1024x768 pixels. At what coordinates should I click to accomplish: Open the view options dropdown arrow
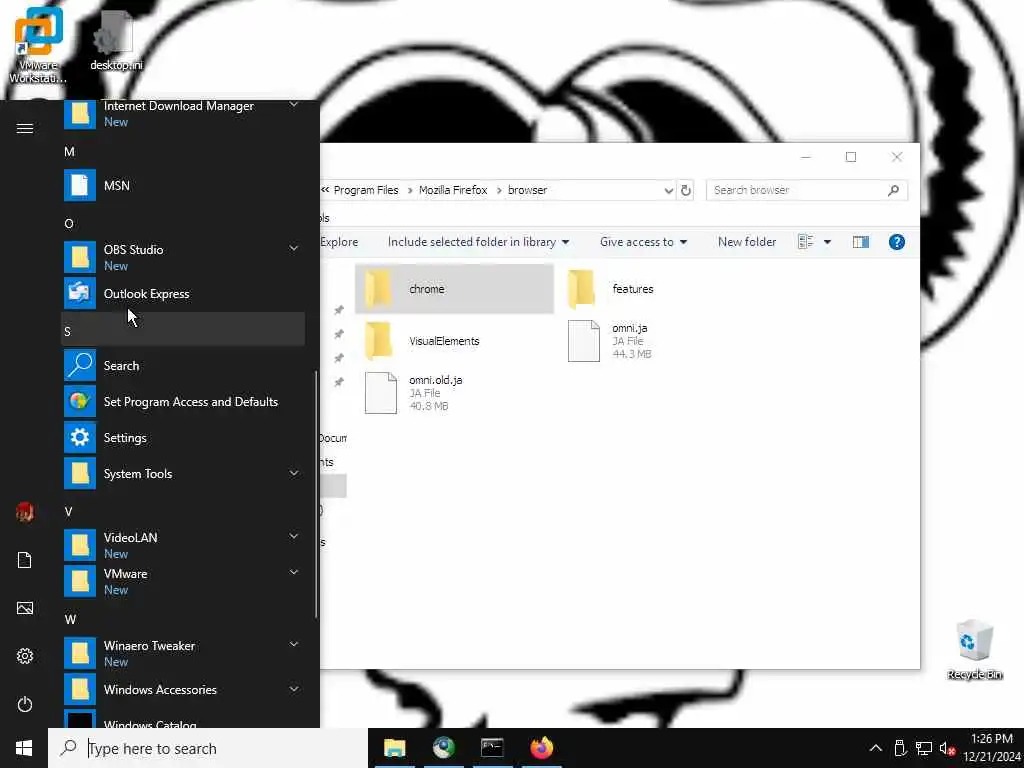point(827,242)
